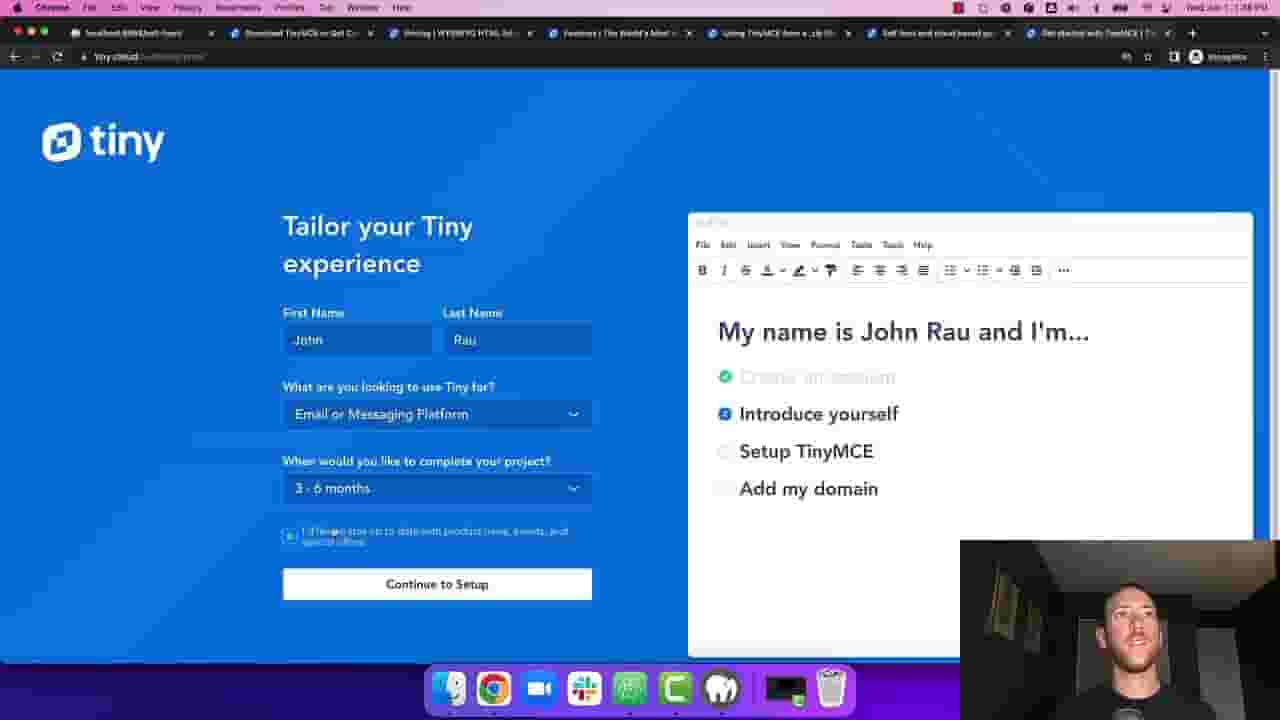The height and width of the screenshot is (720, 1280).
Task: Apply bold in the TinyMCE editor toolbar
Action: (x=702, y=270)
